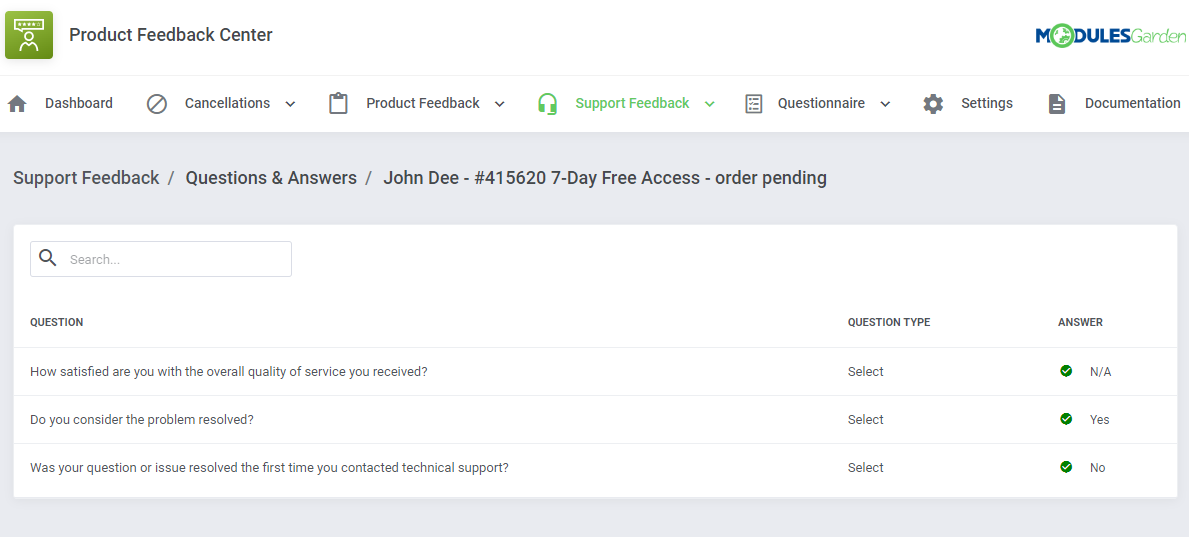
Task: Expand the Questionnaire menu chevron
Action: 885,104
